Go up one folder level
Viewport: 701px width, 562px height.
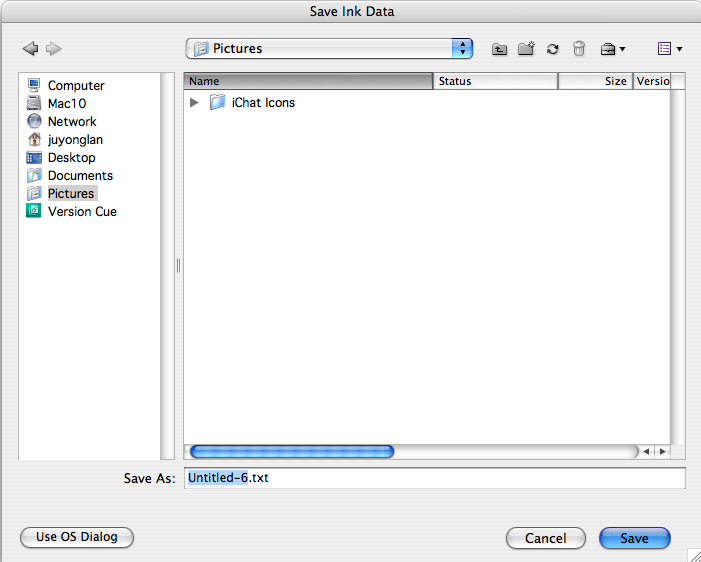(500, 48)
